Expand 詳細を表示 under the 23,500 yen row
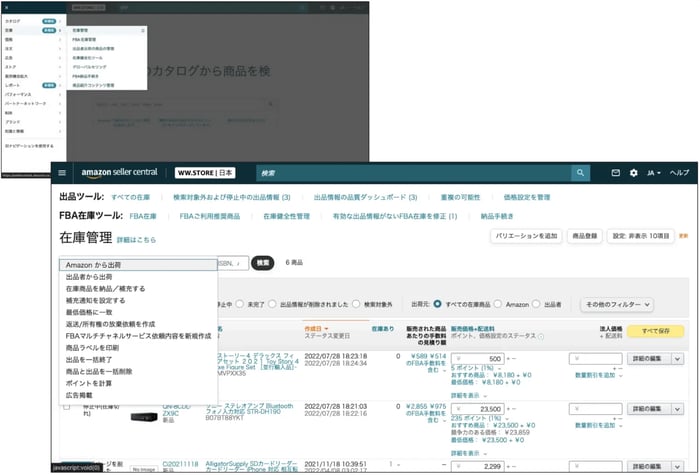This screenshot has width=700, height=475. coord(469,453)
